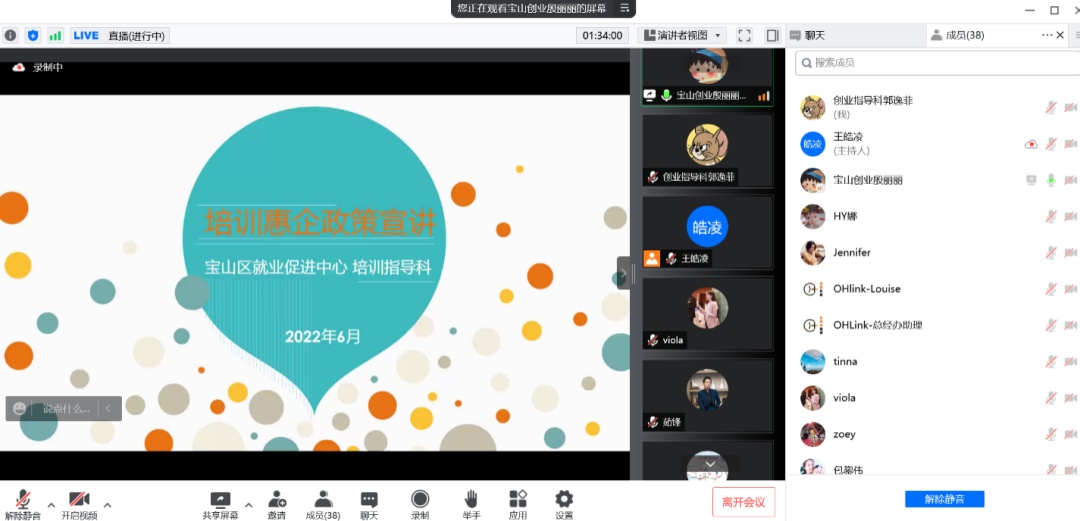Toggle the side panel layout icon

pos(772,35)
